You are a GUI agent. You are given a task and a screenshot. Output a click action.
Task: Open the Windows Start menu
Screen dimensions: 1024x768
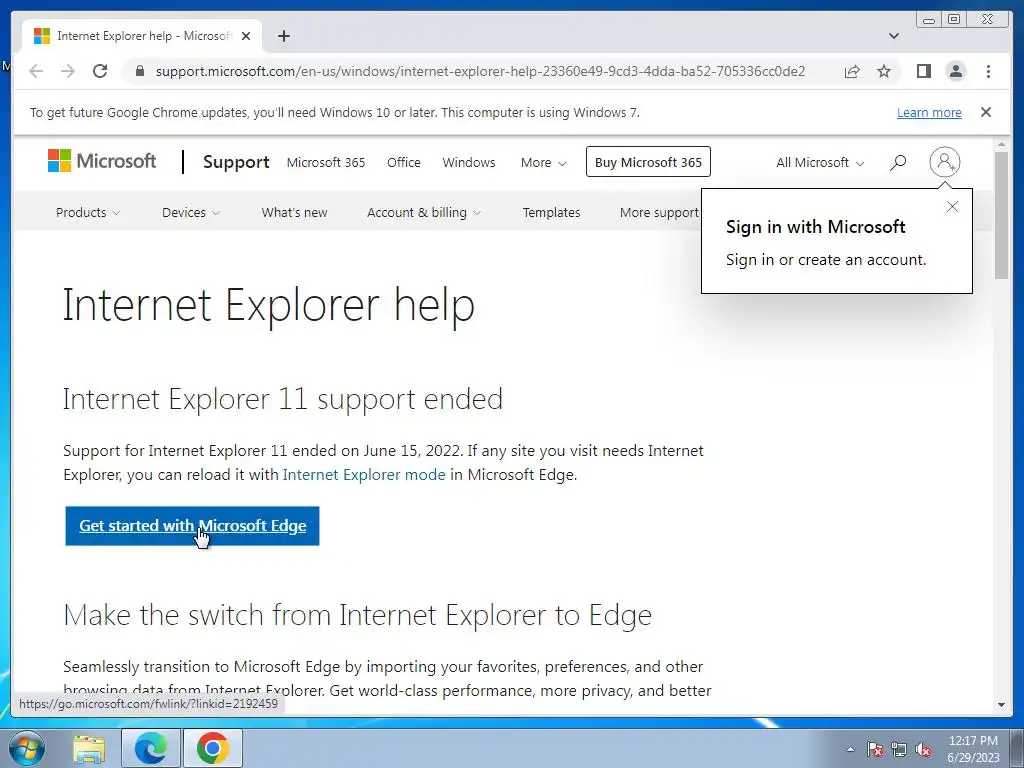pos(27,748)
